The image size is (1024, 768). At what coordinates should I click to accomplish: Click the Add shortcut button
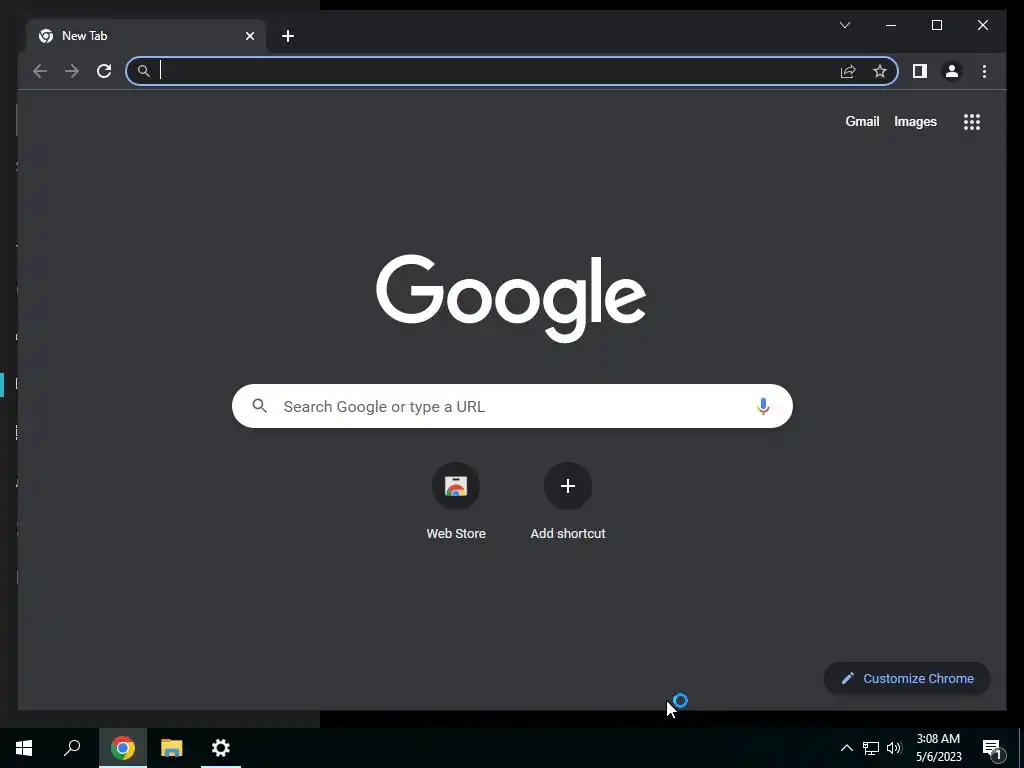(568, 502)
